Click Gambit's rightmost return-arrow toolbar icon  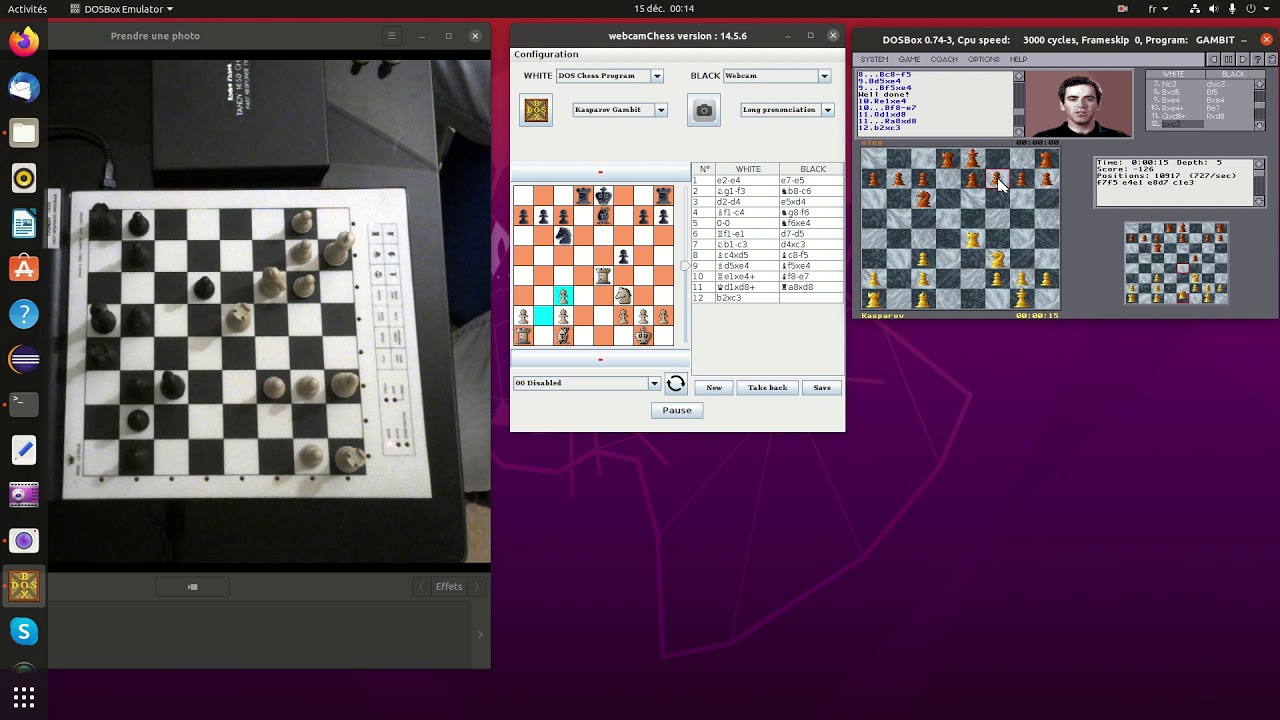point(1271,59)
